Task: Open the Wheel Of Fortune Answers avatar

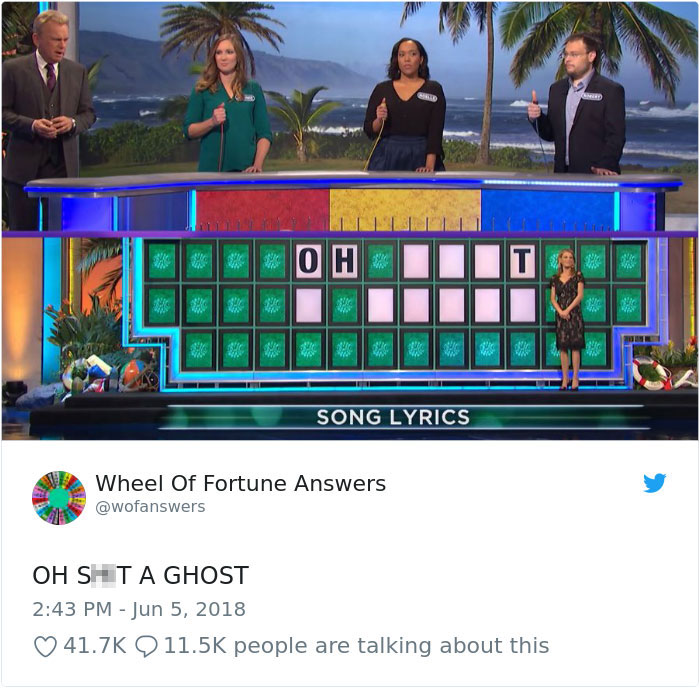Action: [59, 497]
